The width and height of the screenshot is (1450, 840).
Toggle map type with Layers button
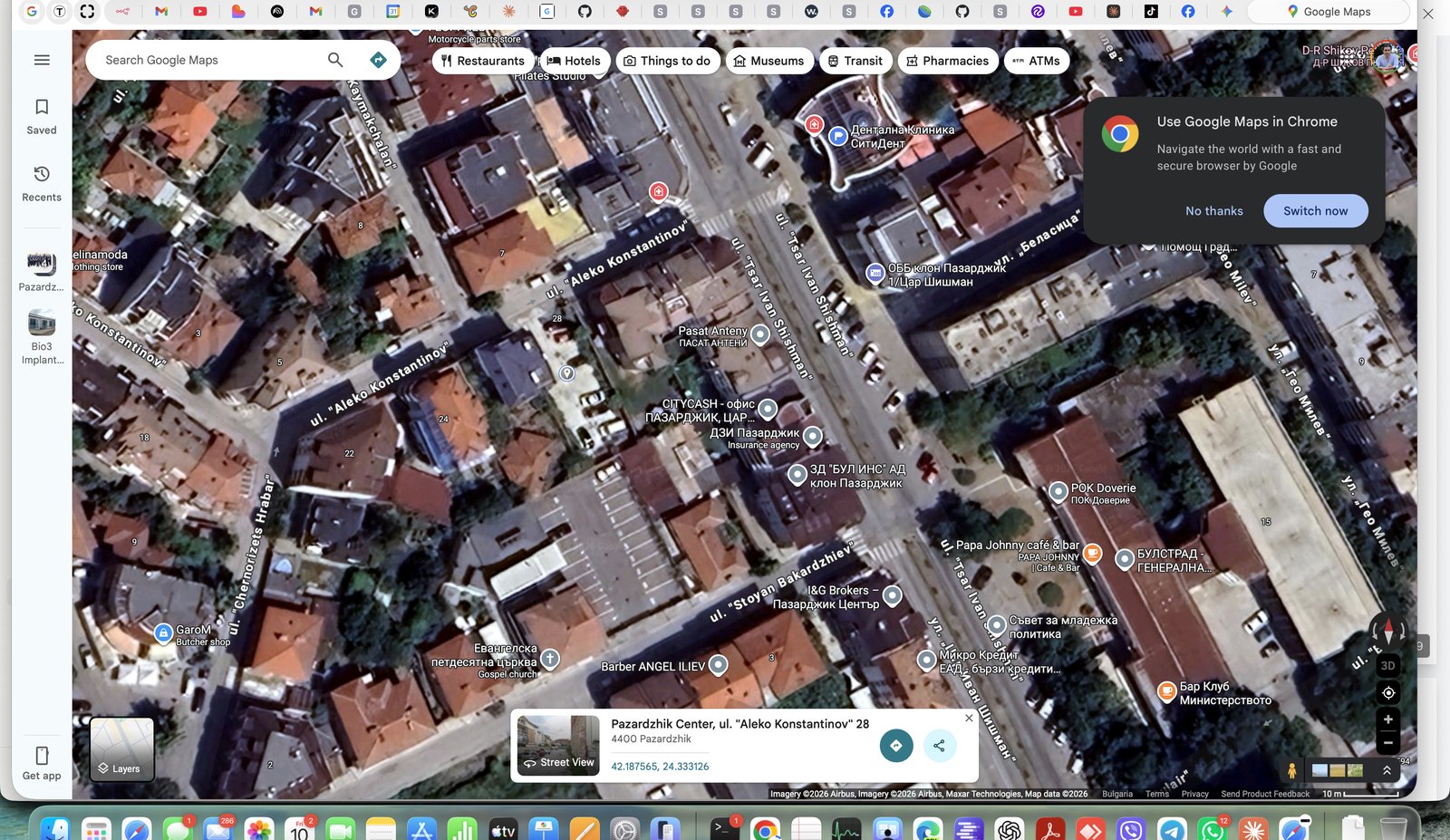tap(122, 749)
